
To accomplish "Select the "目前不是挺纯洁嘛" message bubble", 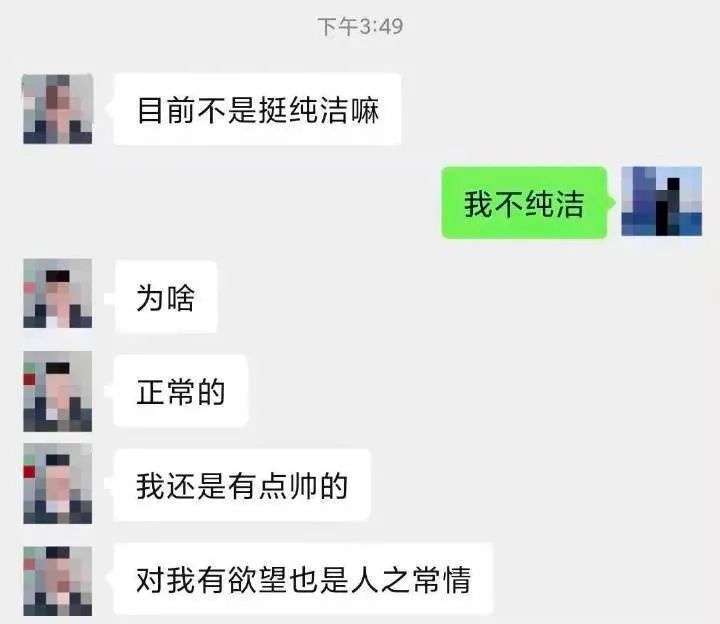I will pyautogui.click(x=258, y=109).
